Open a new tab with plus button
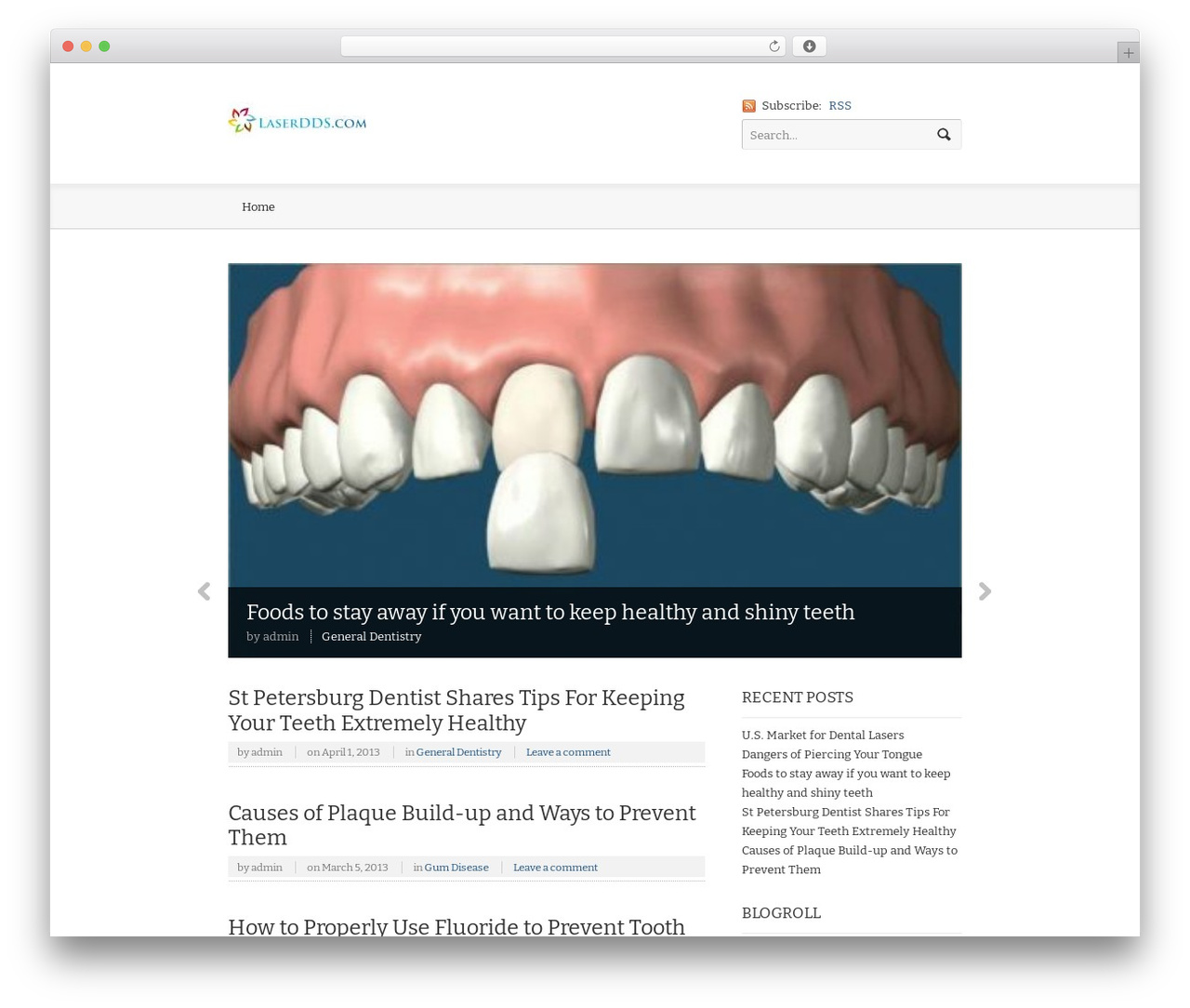Image resolution: width=1190 pixels, height=1008 pixels. coord(1129,53)
